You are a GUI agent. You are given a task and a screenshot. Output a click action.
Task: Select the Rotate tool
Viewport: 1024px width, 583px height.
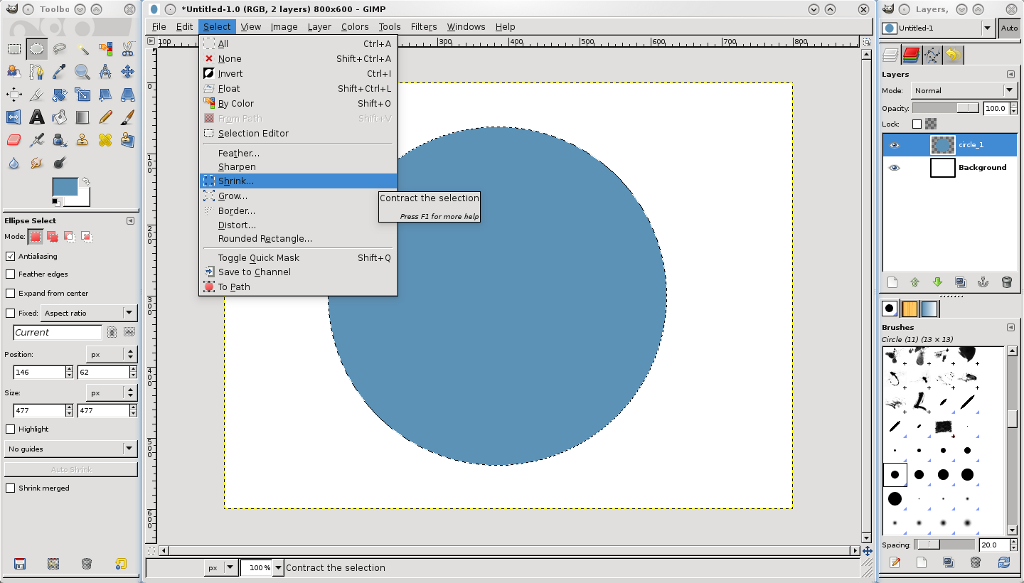click(x=59, y=95)
